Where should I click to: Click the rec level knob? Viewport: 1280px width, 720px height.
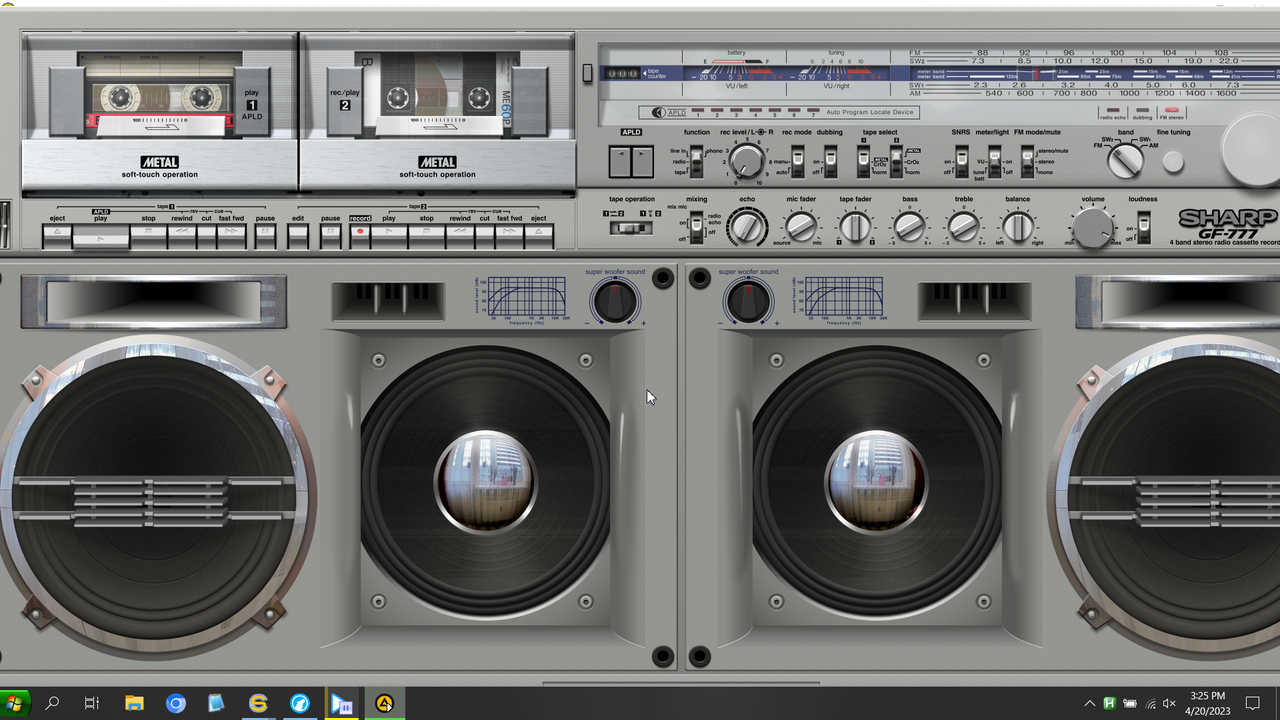click(x=746, y=161)
